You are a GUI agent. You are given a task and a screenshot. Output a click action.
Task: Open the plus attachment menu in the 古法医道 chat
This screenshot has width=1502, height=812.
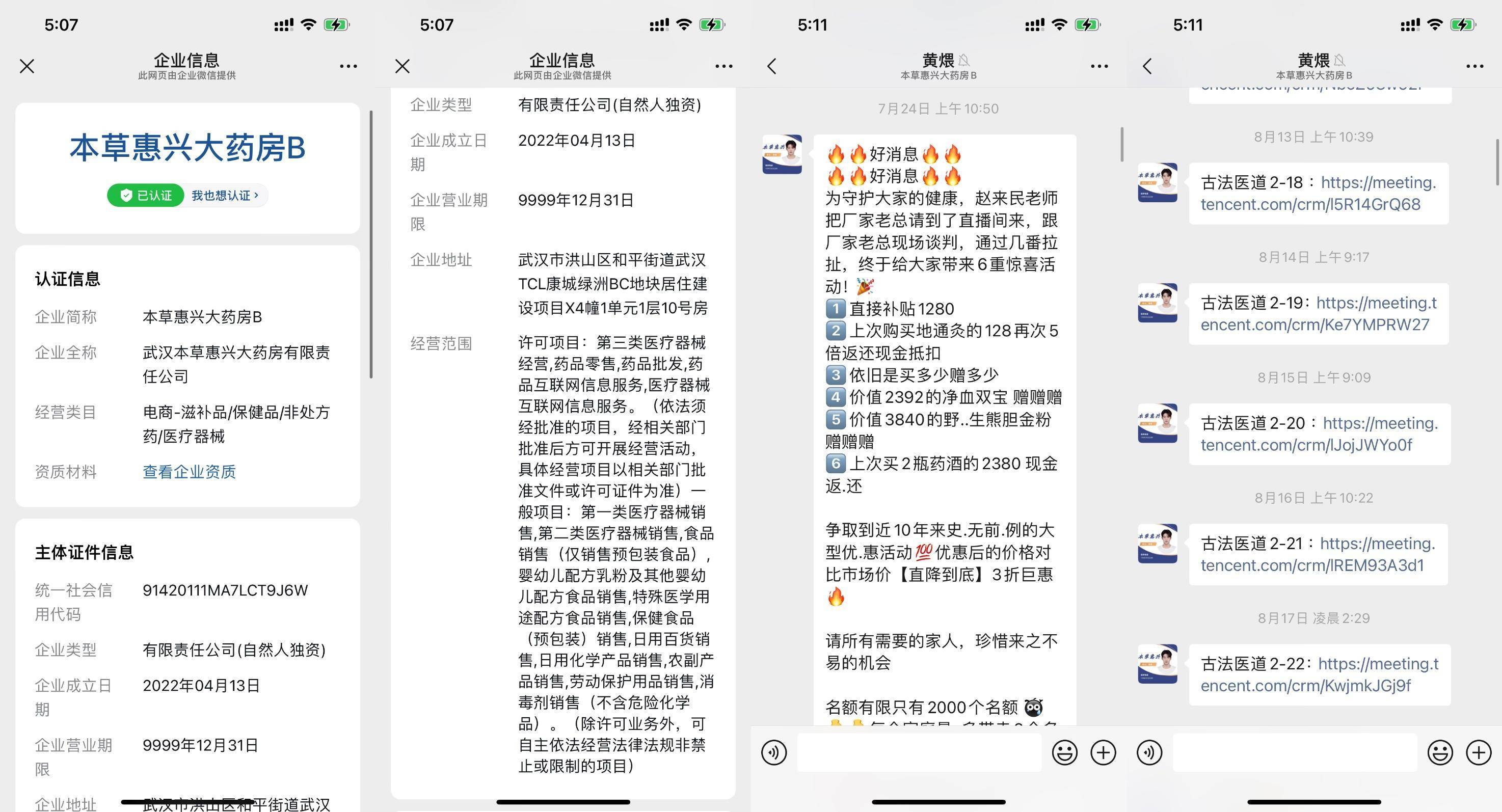1479,752
